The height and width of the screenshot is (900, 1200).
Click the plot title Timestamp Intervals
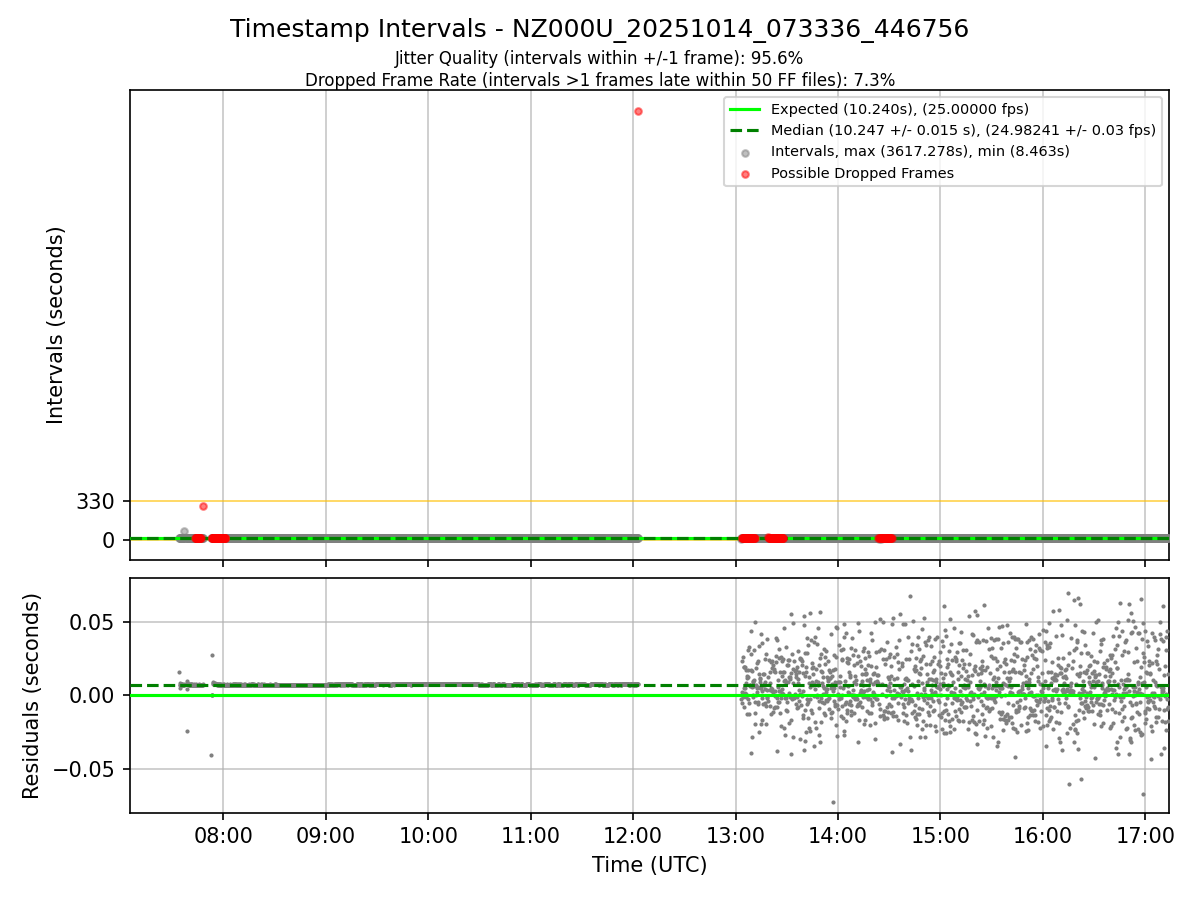coord(599,29)
